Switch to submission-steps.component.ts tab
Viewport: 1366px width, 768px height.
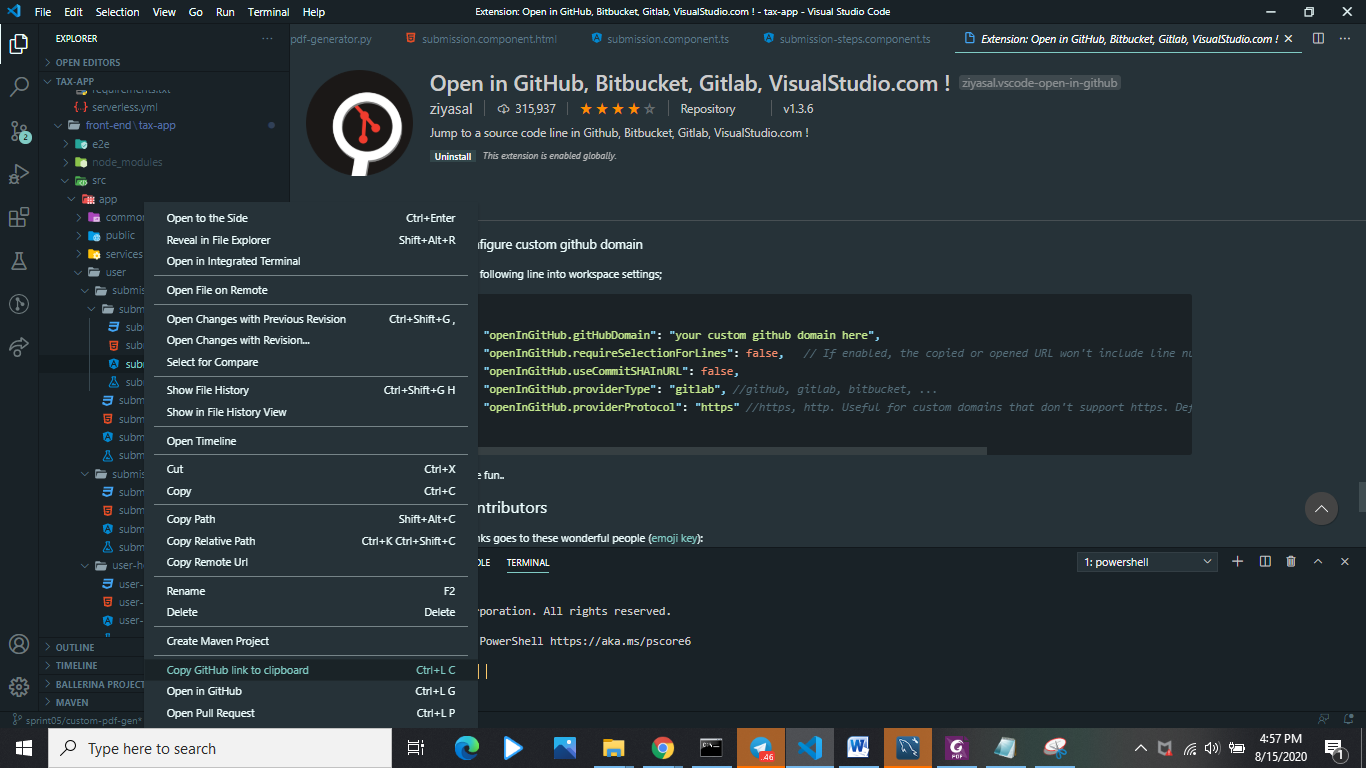pos(854,39)
